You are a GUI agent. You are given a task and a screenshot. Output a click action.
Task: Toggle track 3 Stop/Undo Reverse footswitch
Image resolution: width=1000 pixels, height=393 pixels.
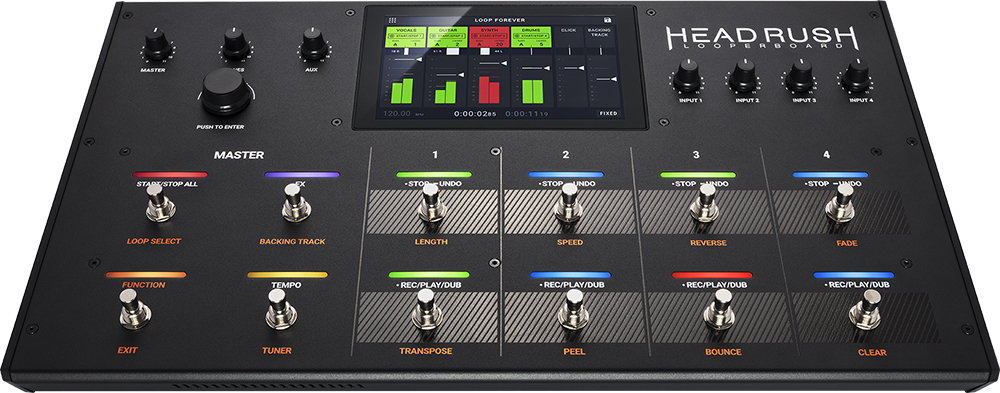click(x=705, y=203)
